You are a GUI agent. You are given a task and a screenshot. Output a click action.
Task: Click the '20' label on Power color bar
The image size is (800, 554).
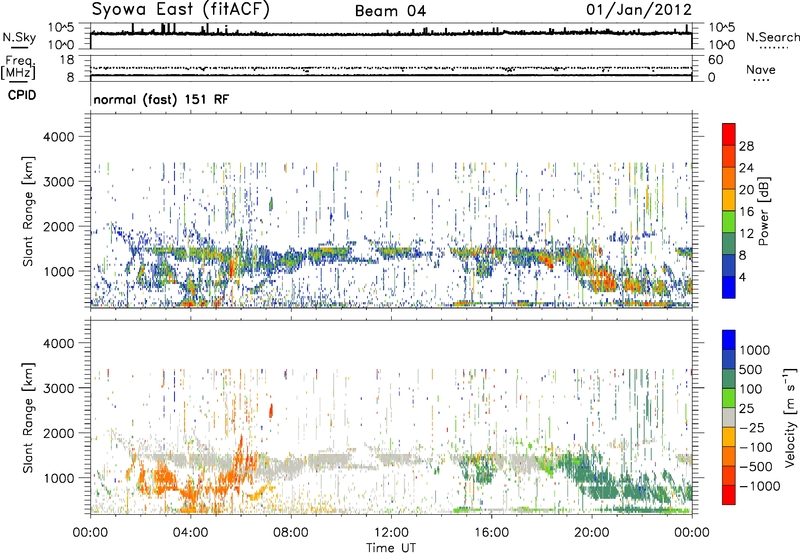click(746, 190)
